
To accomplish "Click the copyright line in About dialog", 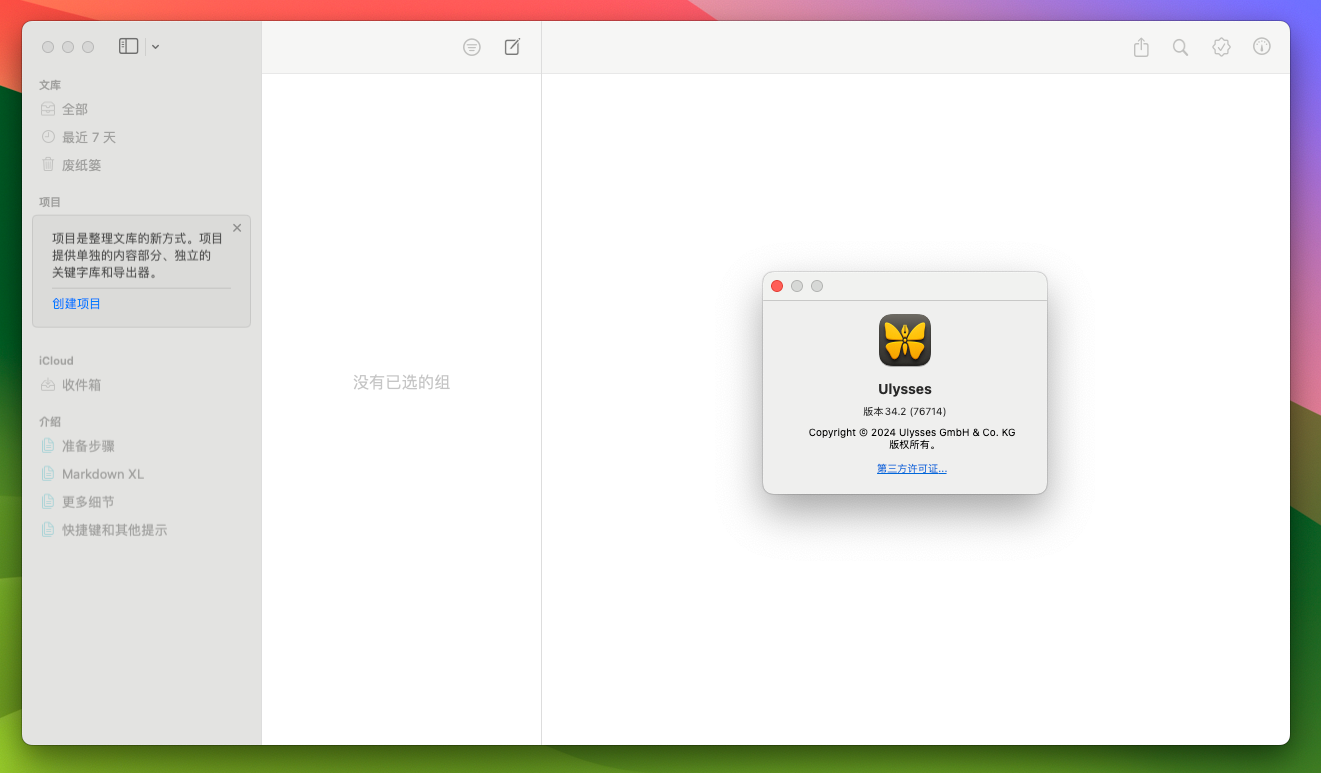I will pyautogui.click(x=911, y=433).
